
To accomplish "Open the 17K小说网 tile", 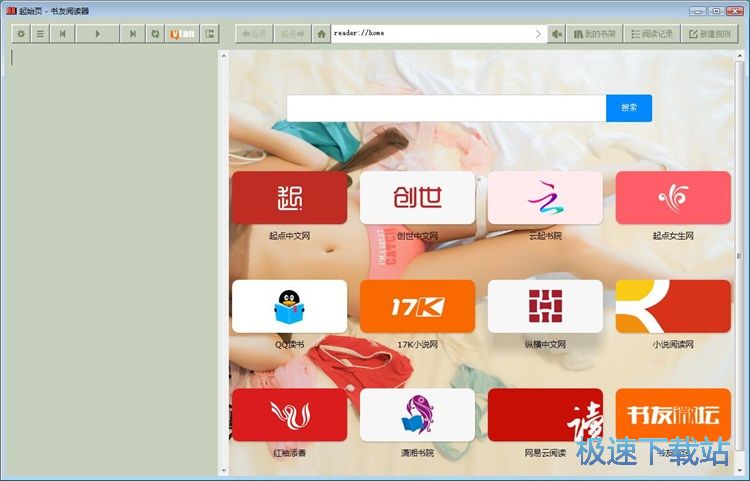I will [417, 306].
